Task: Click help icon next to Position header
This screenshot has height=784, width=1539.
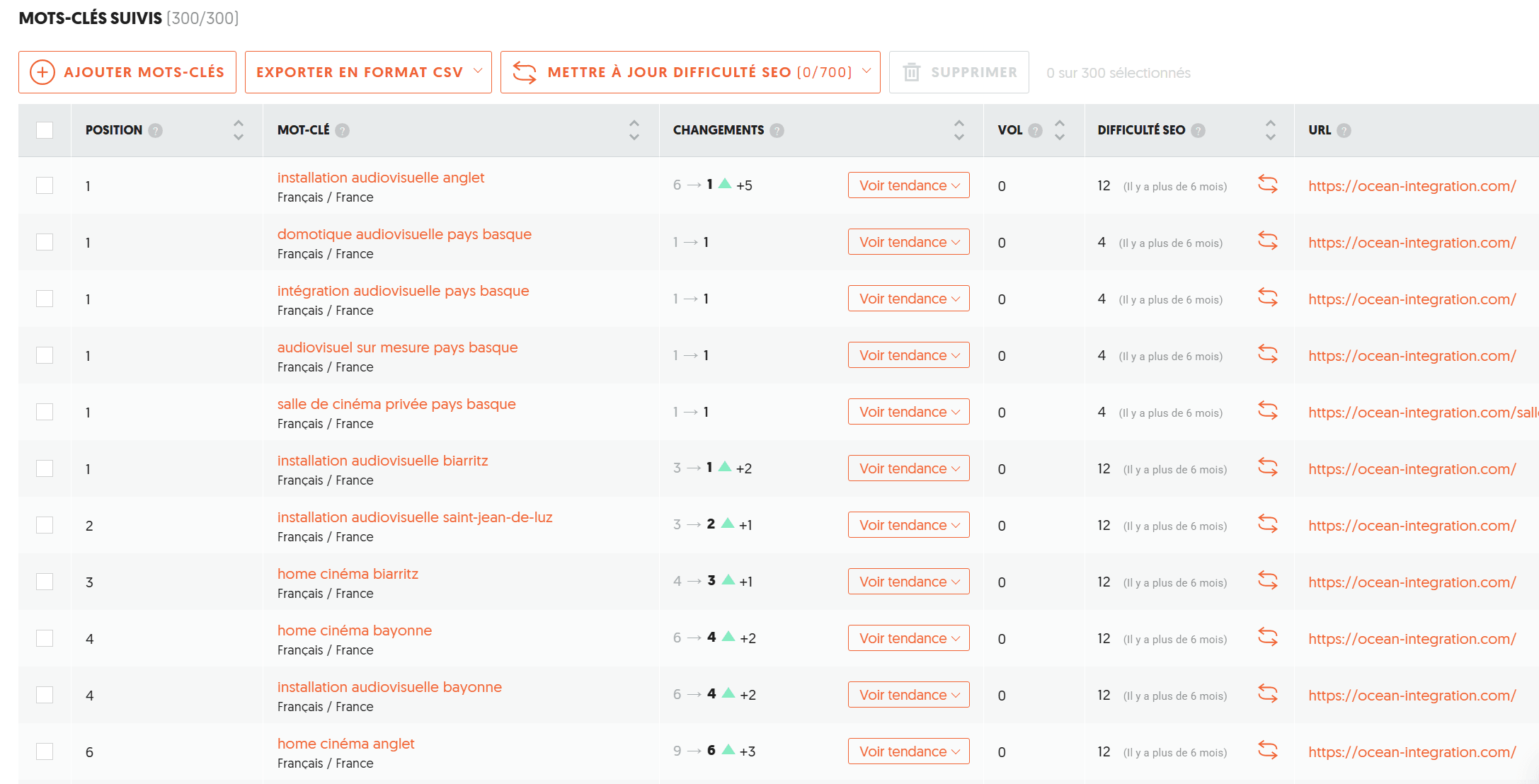Action: 156,130
